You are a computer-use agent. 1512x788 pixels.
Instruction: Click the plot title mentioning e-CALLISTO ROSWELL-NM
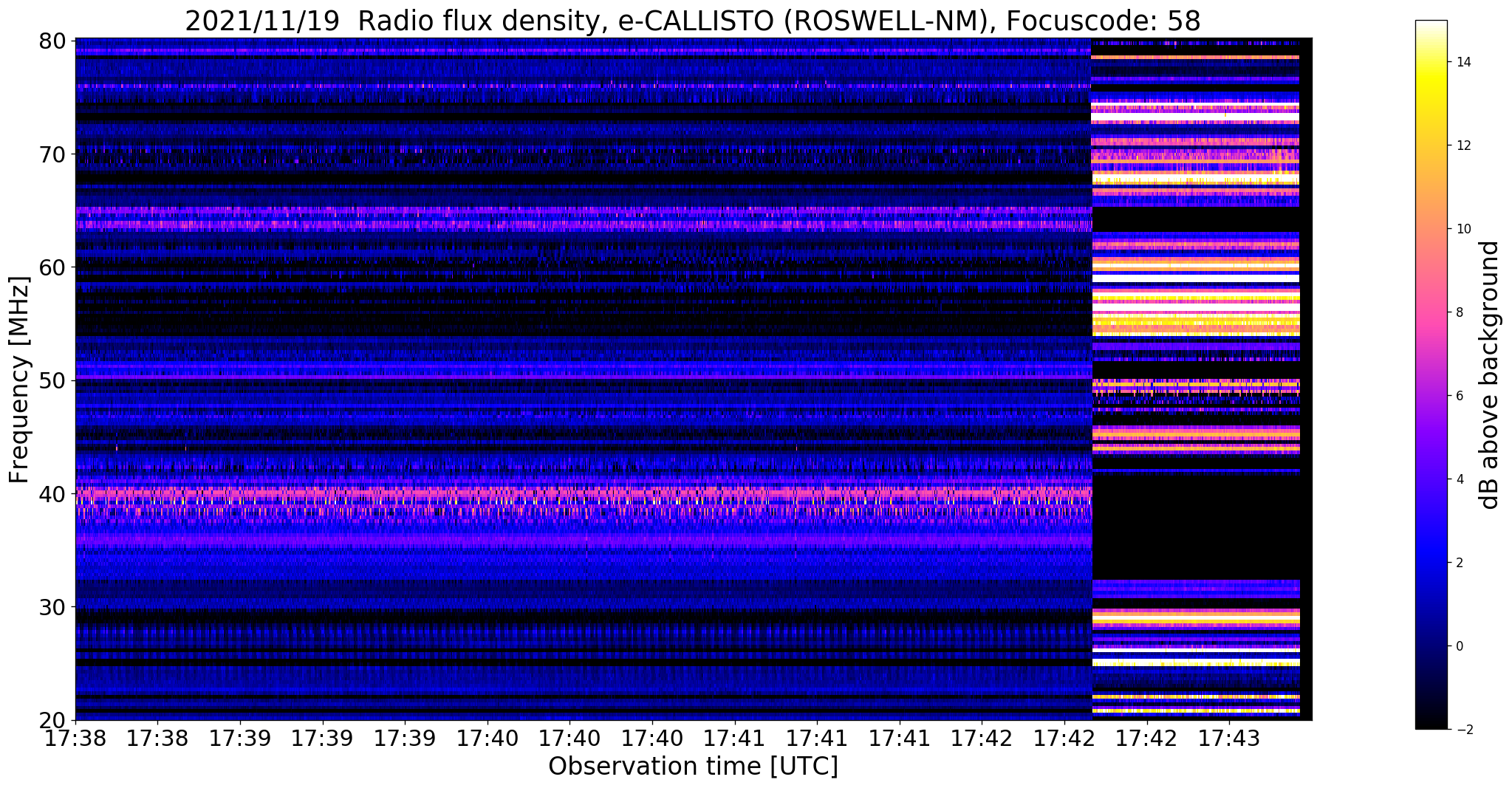(693, 20)
